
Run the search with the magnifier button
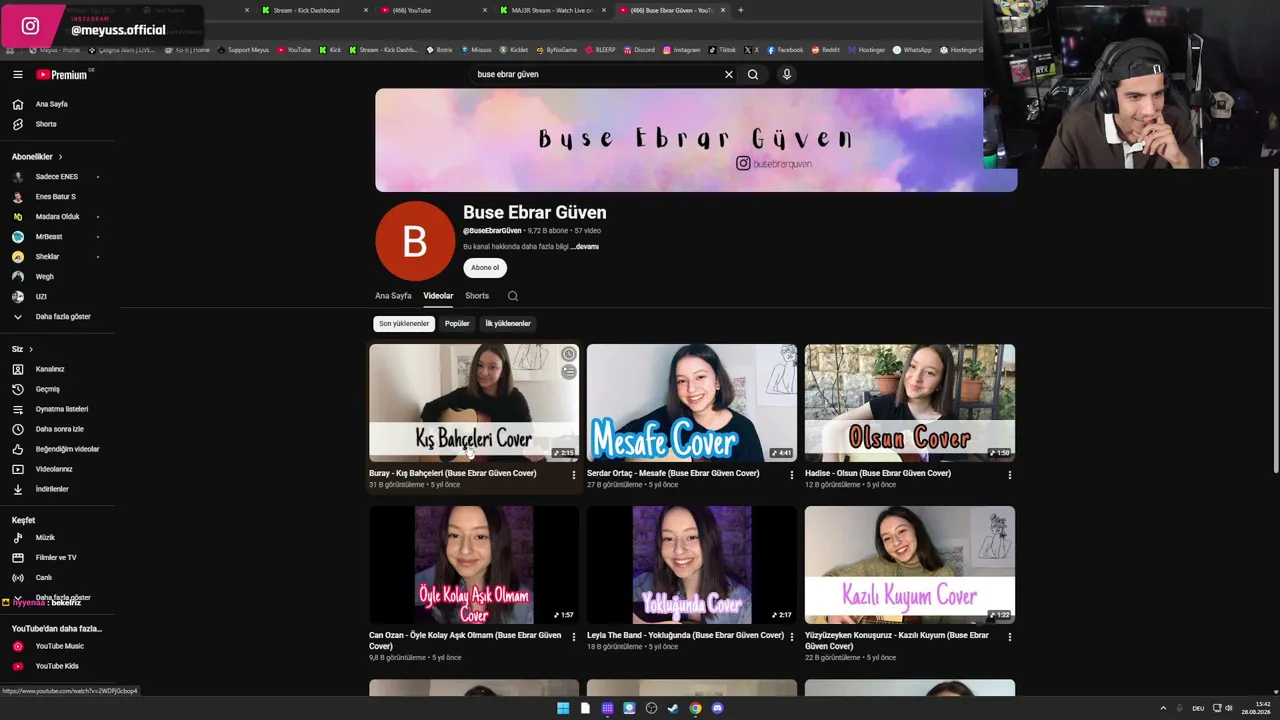pos(753,74)
